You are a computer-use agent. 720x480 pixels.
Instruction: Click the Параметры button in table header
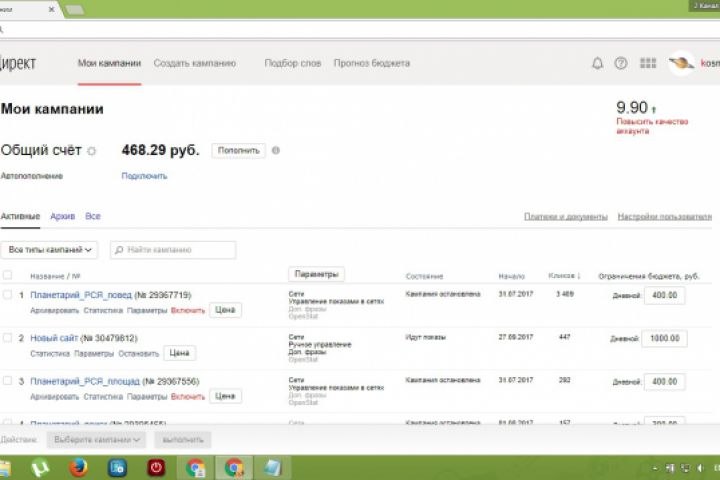316,274
